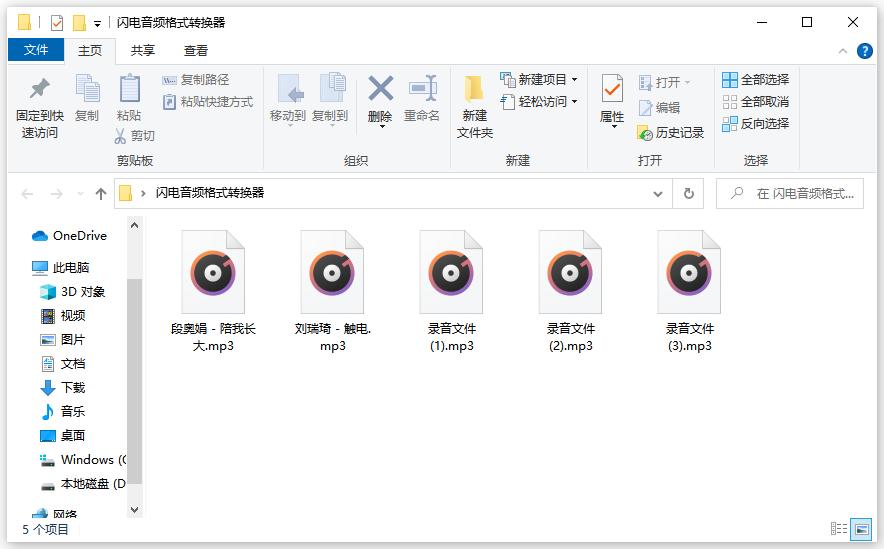Click Invert selection (反向选择)
Screen dimensions: 884x549
(x=755, y=123)
